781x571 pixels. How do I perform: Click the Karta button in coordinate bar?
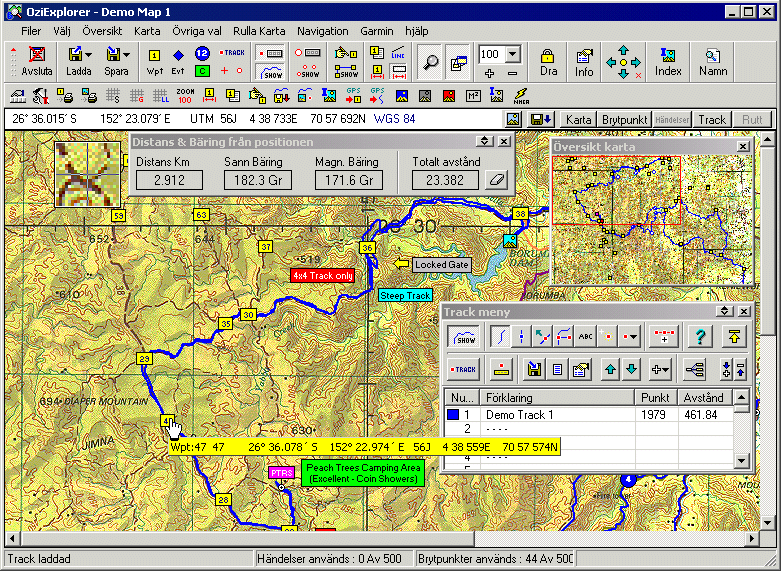pyautogui.click(x=578, y=120)
